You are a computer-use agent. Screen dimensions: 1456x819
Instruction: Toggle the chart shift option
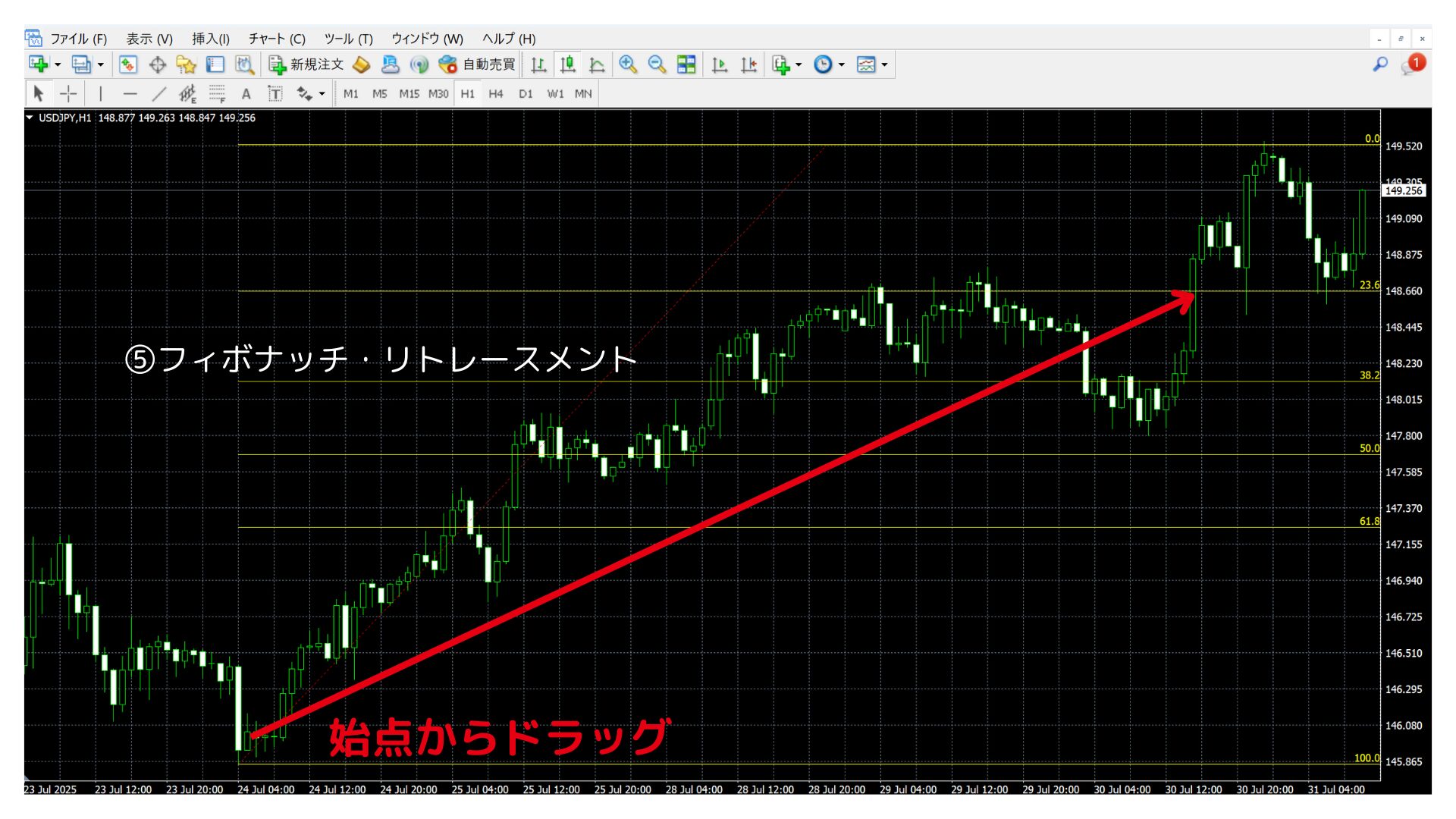748,64
